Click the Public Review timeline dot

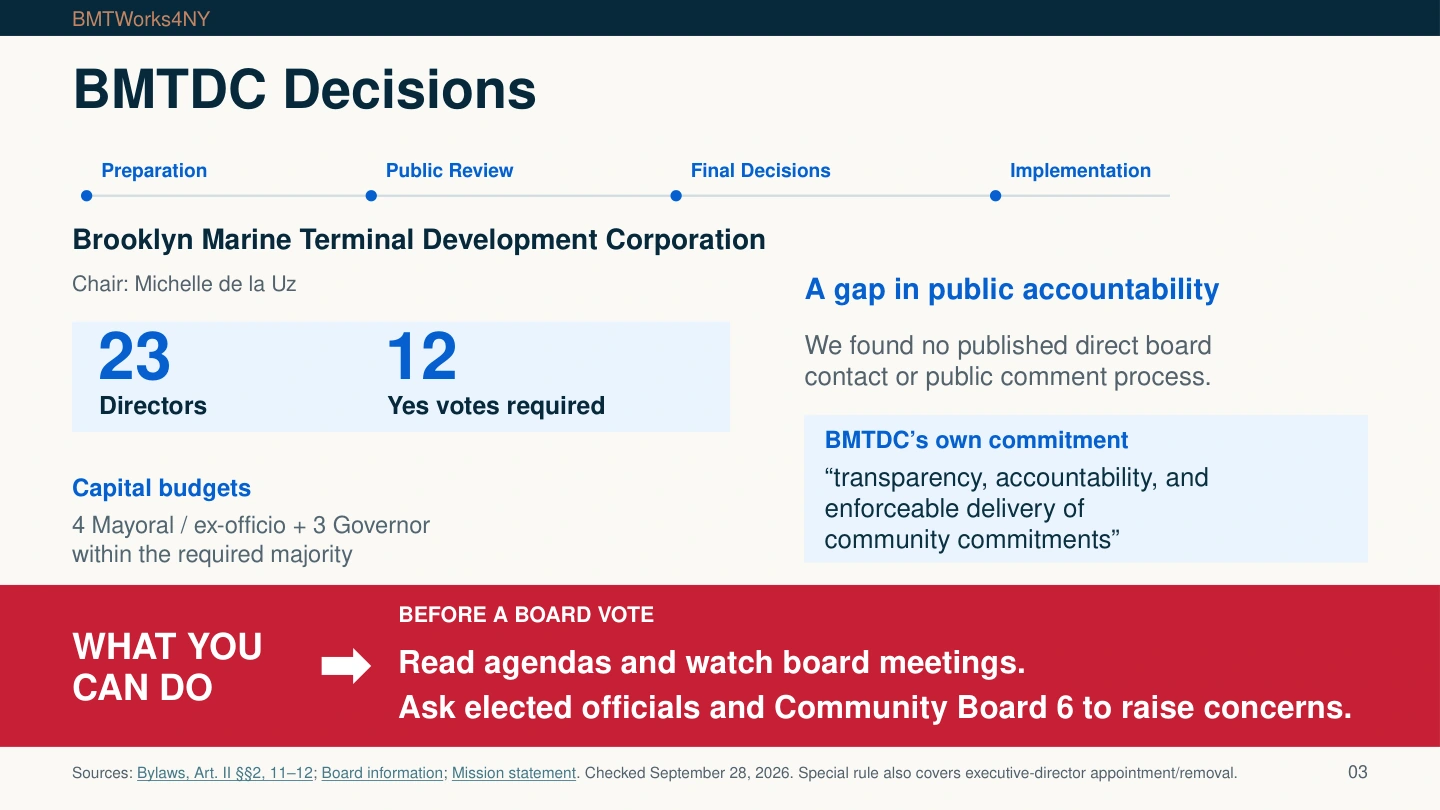[x=371, y=196]
